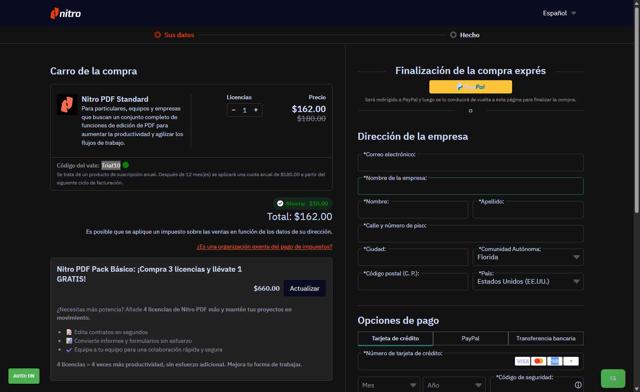Focus the Correo electrónico field
The height and width of the screenshot is (392, 640).
click(x=470, y=163)
